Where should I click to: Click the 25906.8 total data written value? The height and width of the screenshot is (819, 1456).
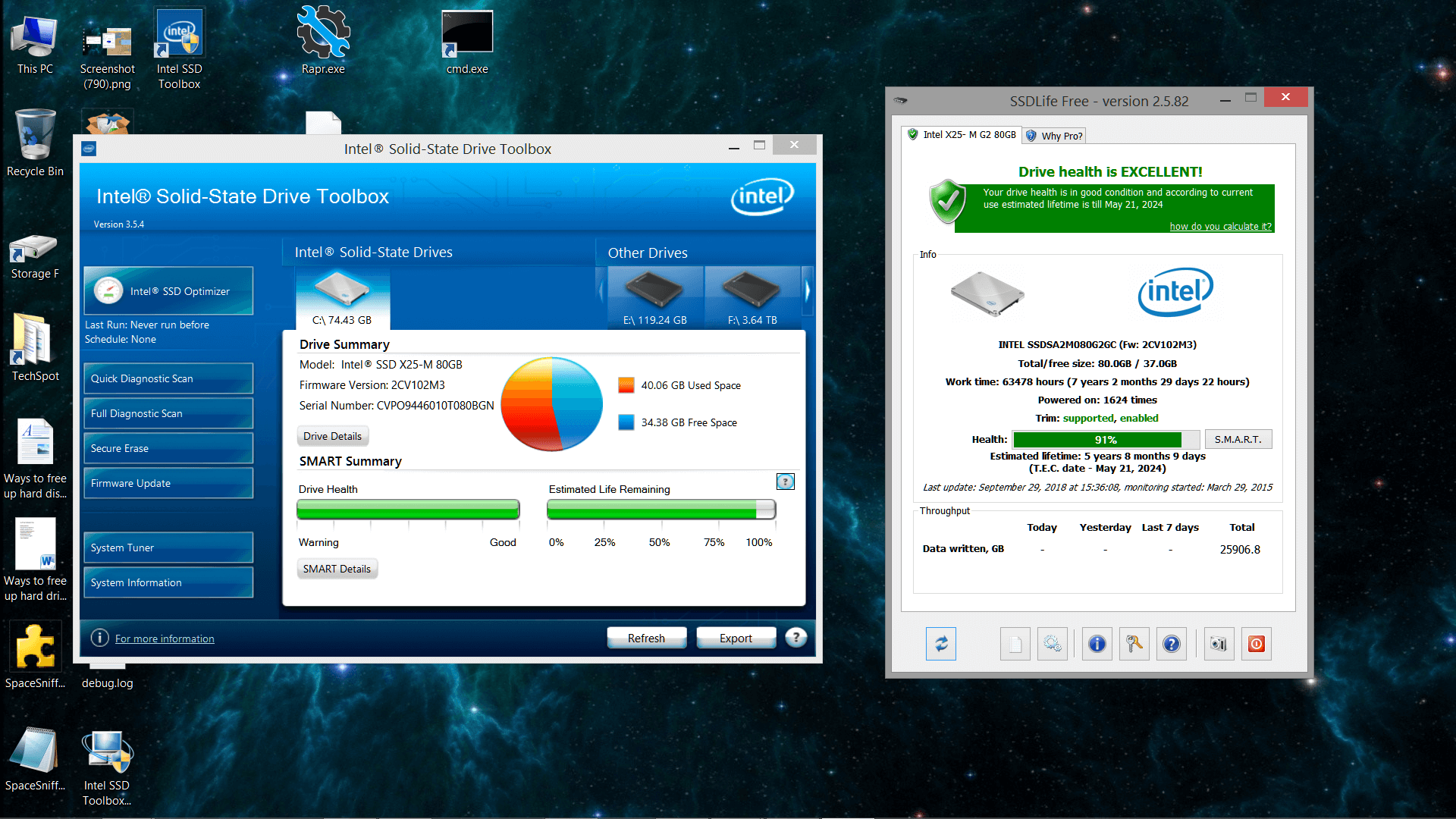pos(1240,550)
